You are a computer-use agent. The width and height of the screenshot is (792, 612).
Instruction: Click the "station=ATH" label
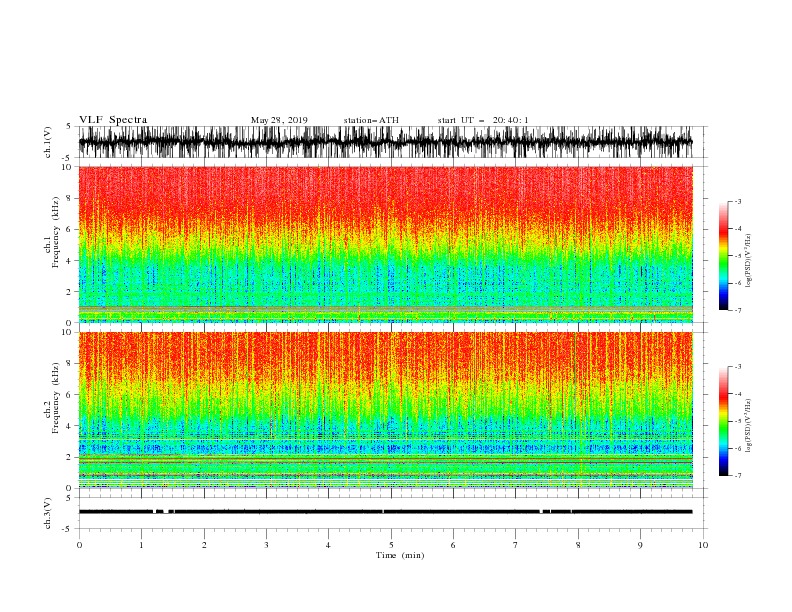pyautogui.click(x=371, y=120)
